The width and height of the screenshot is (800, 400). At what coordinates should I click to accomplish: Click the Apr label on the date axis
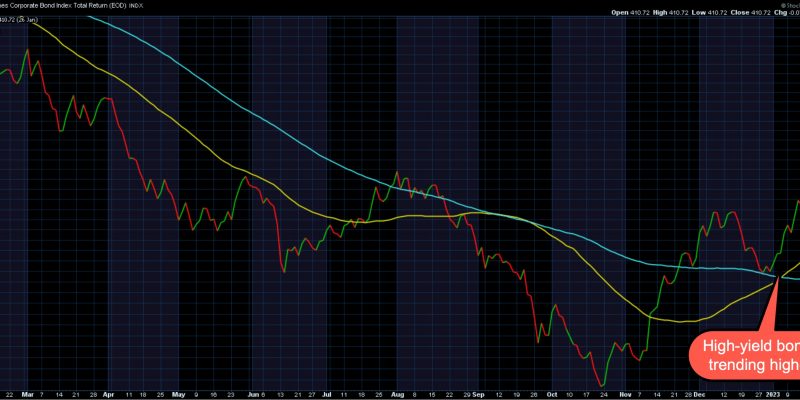[108, 394]
